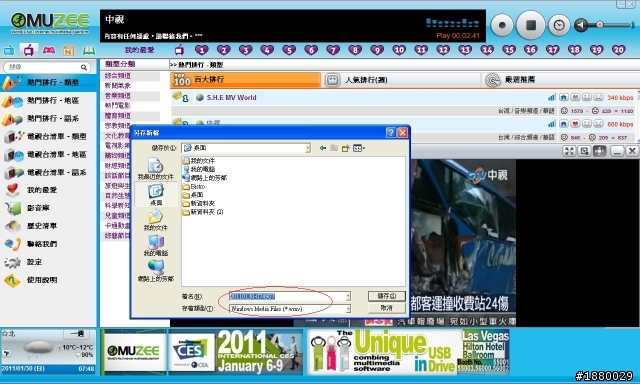Select 體育頻道 in category list
Image resolution: width=640 pixels, height=384 pixels.
118,116
